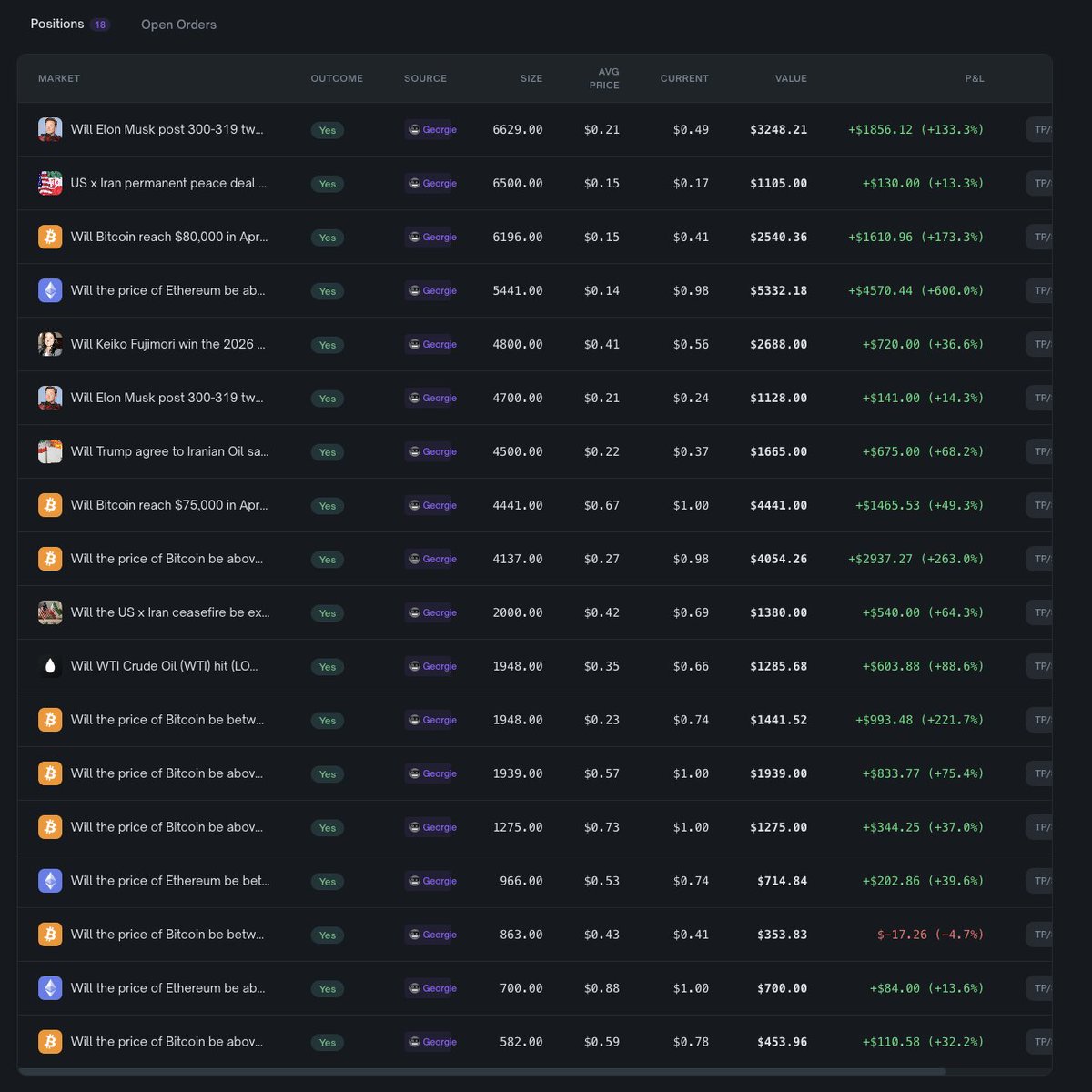Sort by the SOURCE column header
Image resolution: width=1092 pixels, height=1092 pixels.
pyautogui.click(x=425, y=78)
